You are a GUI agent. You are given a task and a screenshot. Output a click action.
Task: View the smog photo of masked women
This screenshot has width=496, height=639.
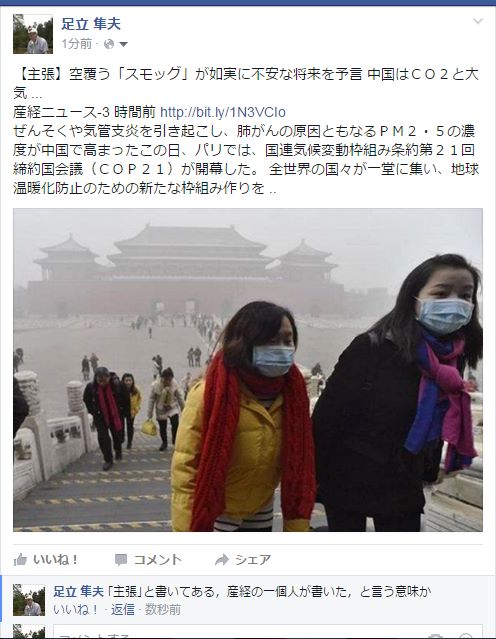click(248, 370)
